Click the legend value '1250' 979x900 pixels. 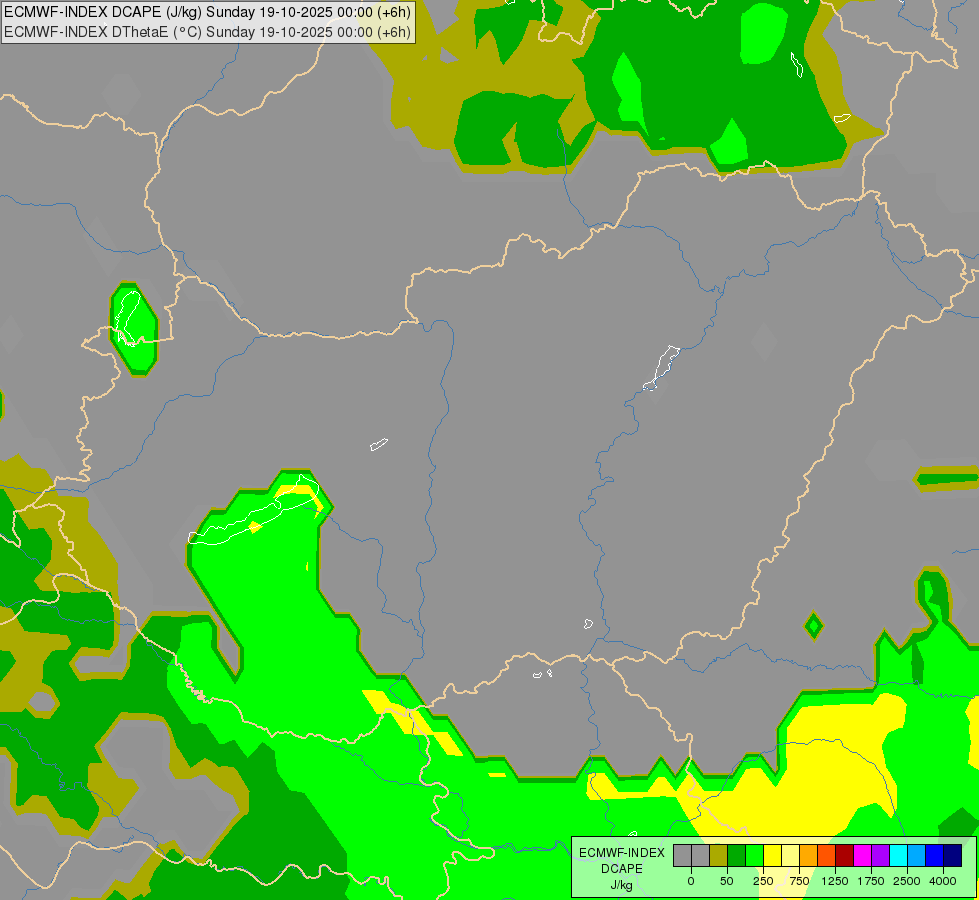click(835, 881)
